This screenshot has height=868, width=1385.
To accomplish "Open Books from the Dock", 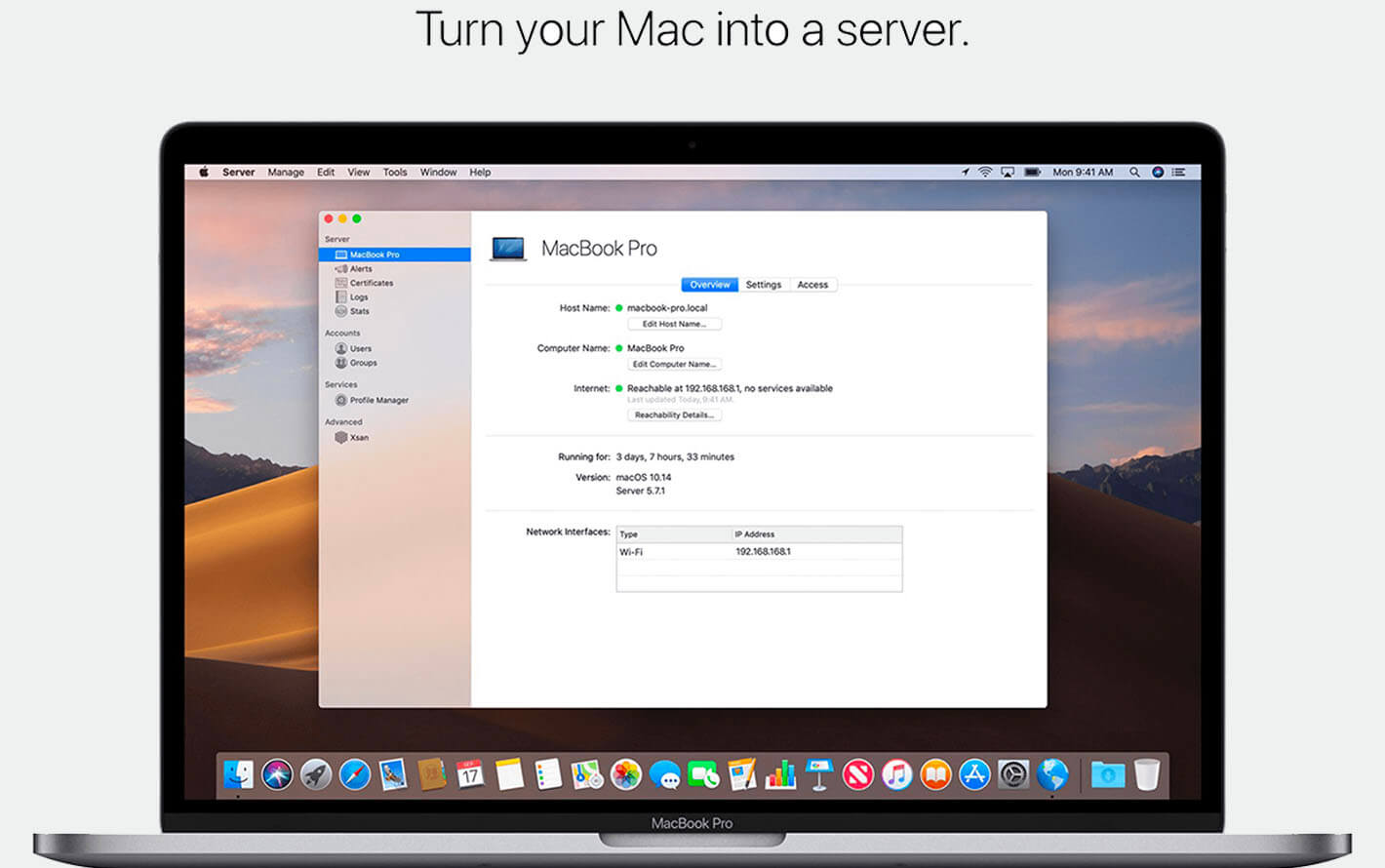I will tap(935, 775).
